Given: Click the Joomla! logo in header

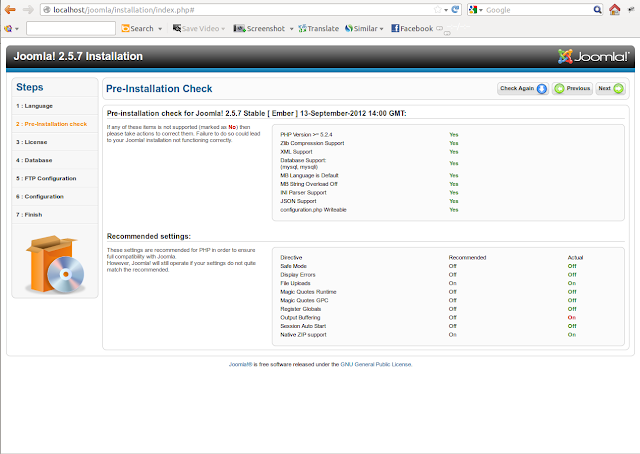Looking at the screenshot, I should pos(593,56).
